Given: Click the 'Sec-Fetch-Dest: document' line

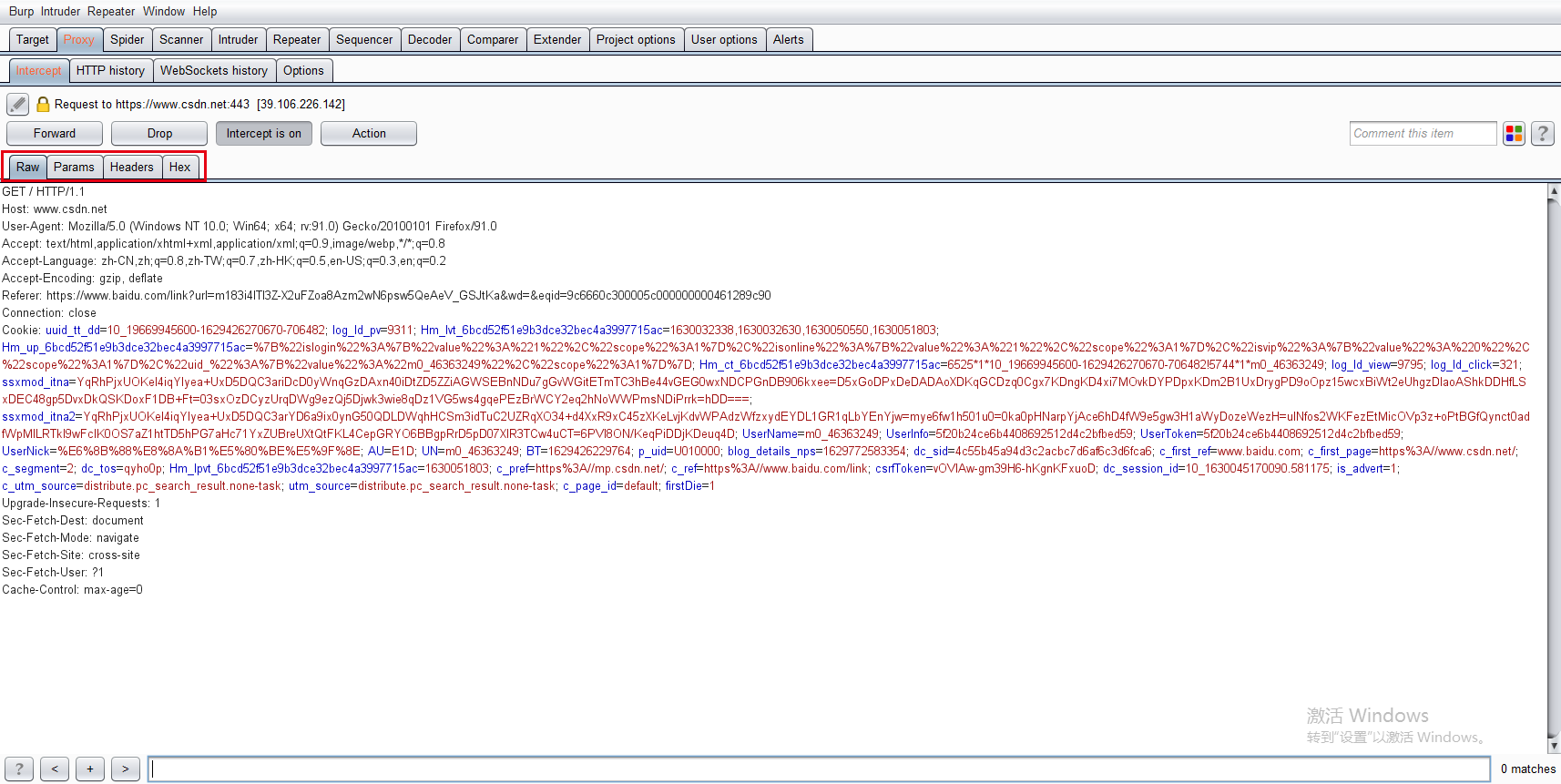Looking at the screenshot, I should click(x=73, y=520).
